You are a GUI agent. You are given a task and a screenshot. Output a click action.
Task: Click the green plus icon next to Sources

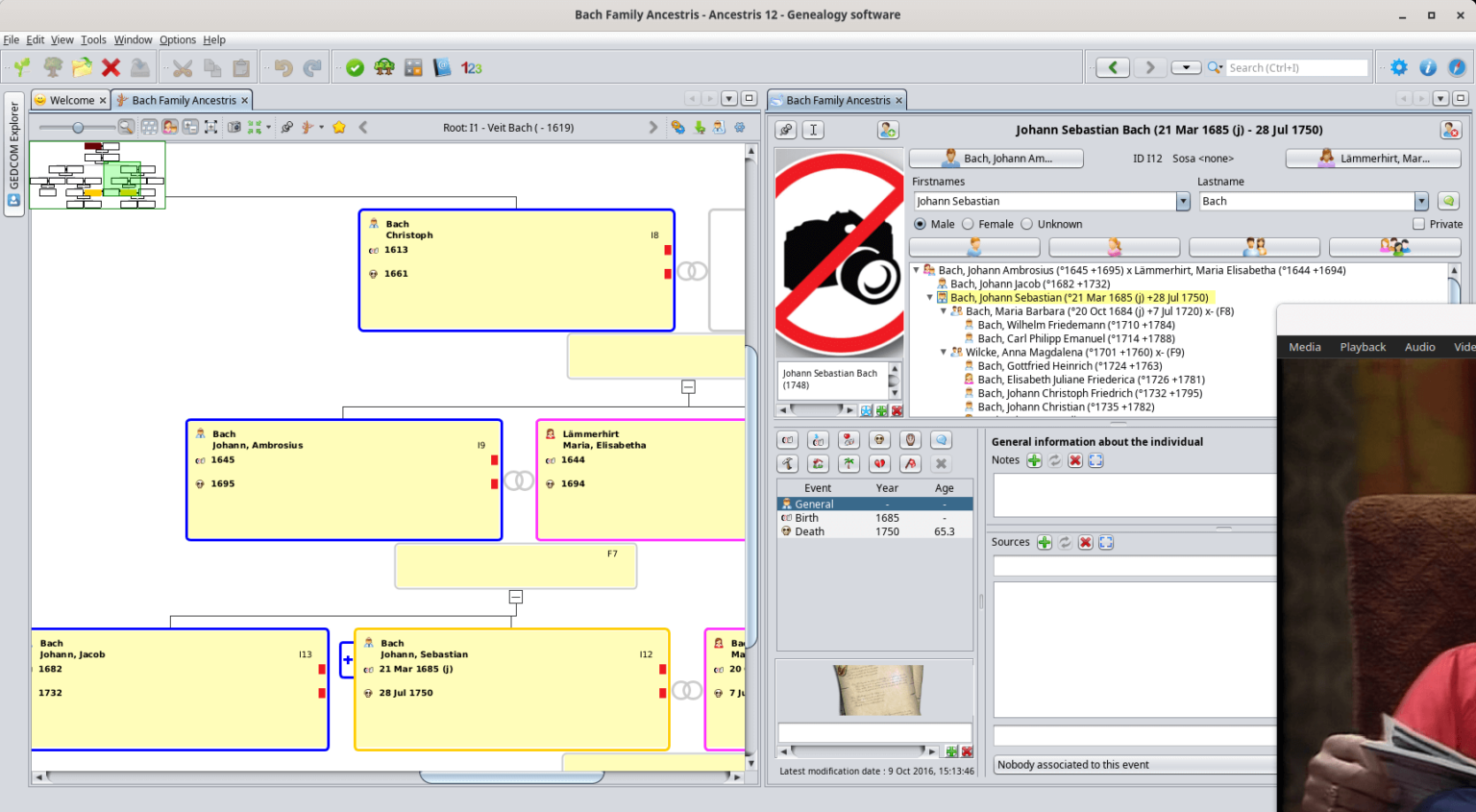1045,542
